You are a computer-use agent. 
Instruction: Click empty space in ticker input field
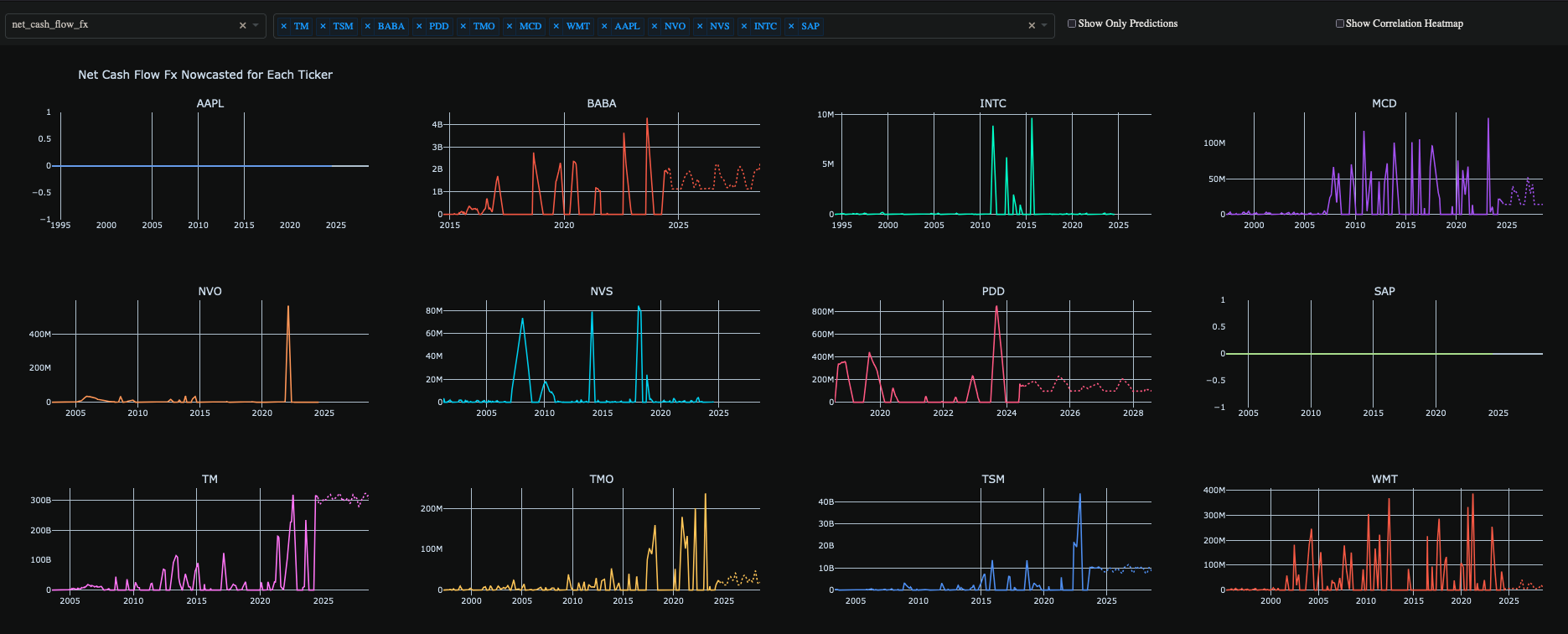pyautogui.click(x=922, y=26)
